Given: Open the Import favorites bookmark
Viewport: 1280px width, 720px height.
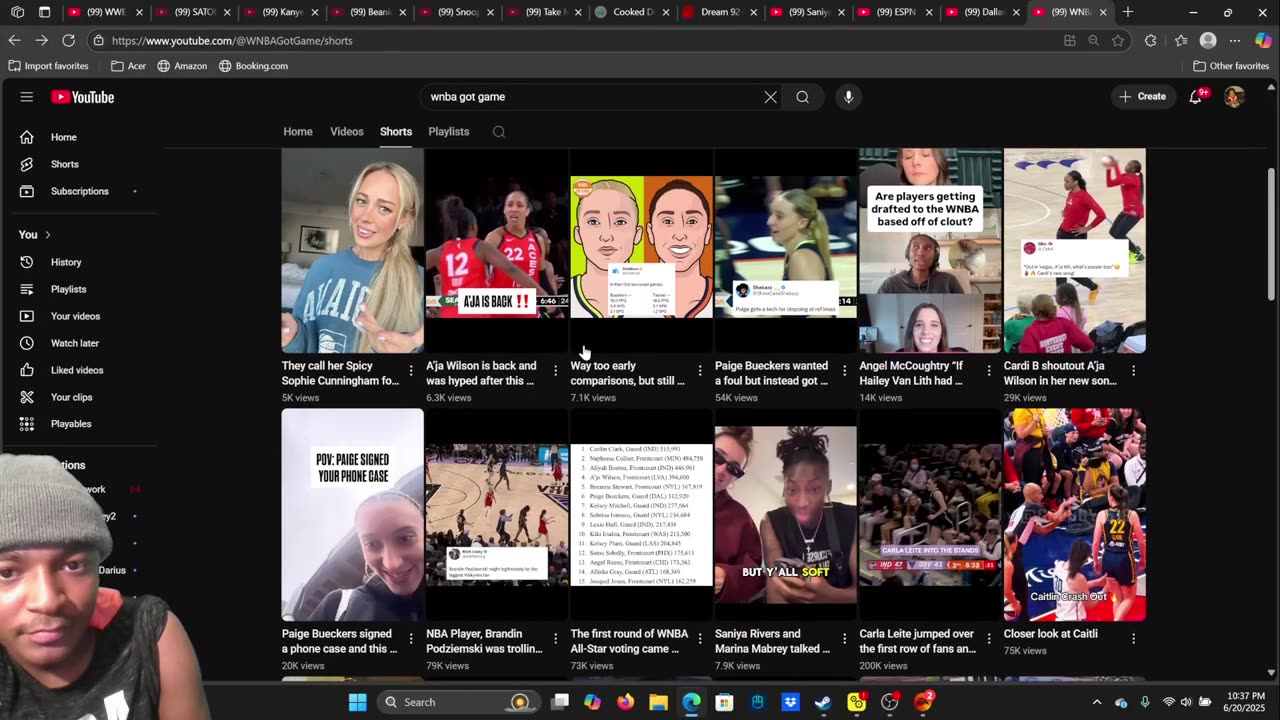Looking at the screenshot, I should [x=48, y=66].
